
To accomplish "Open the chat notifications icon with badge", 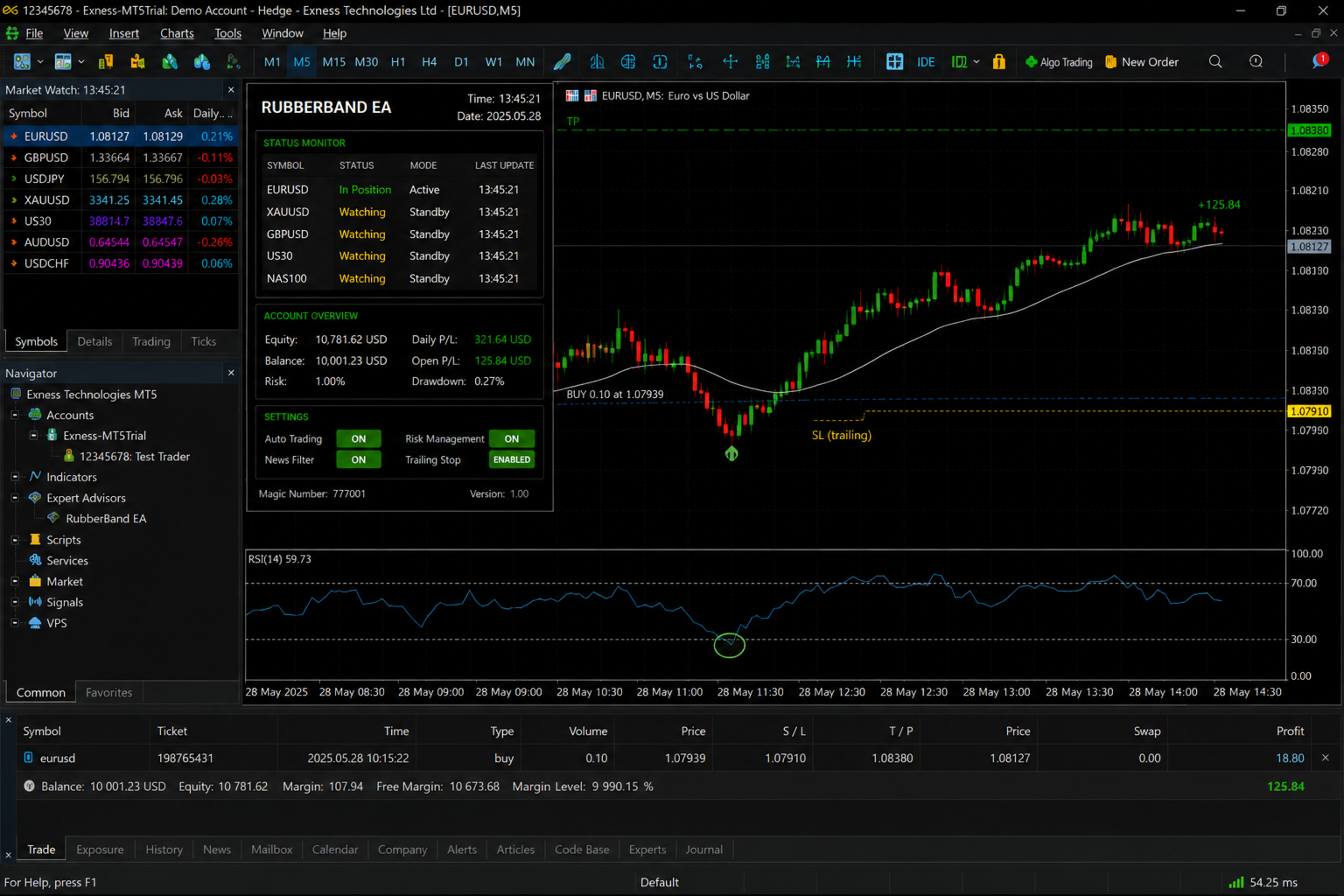I will click(1319, 60).
